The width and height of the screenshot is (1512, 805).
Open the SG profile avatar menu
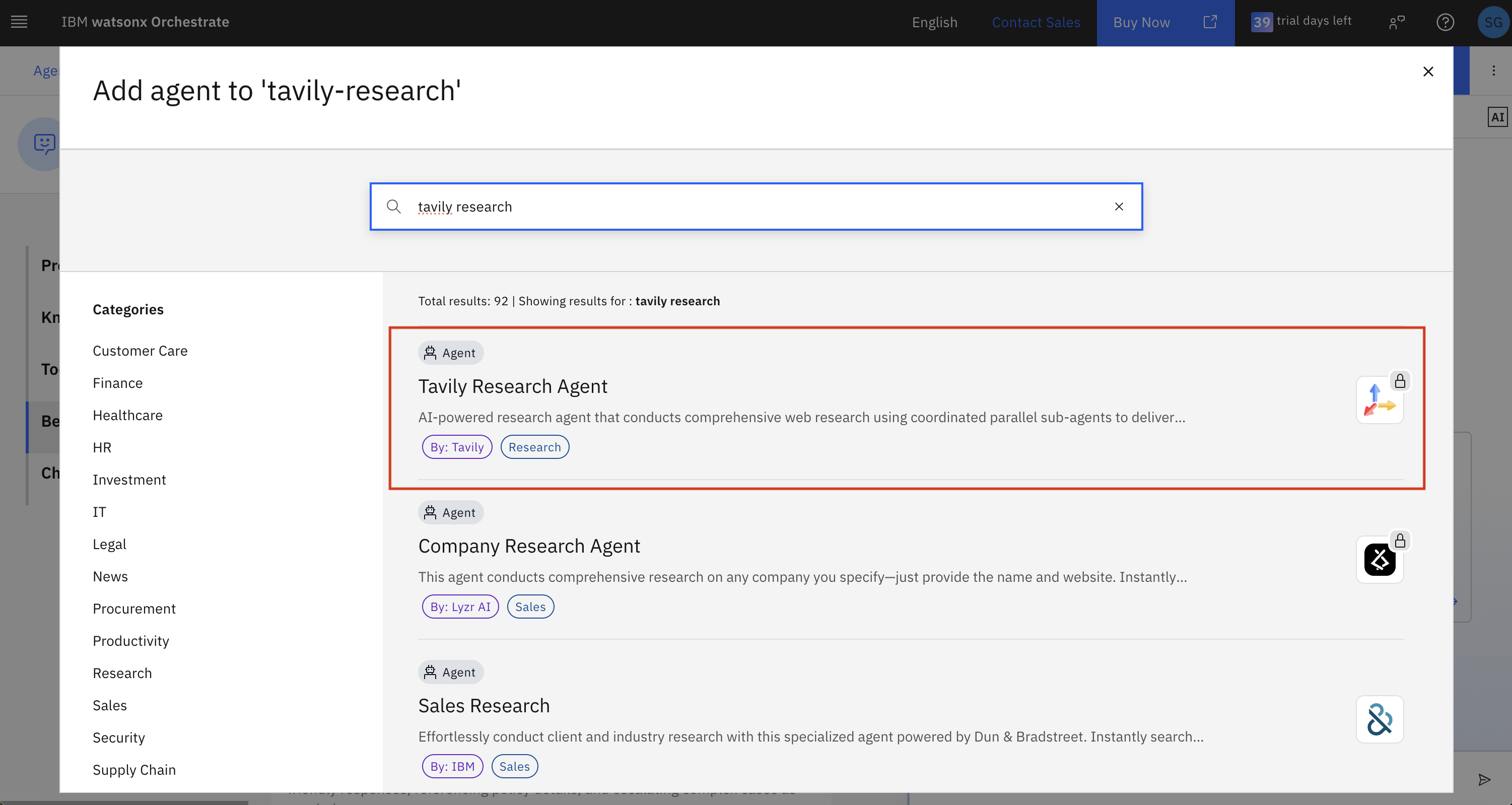pos(1493,22)
